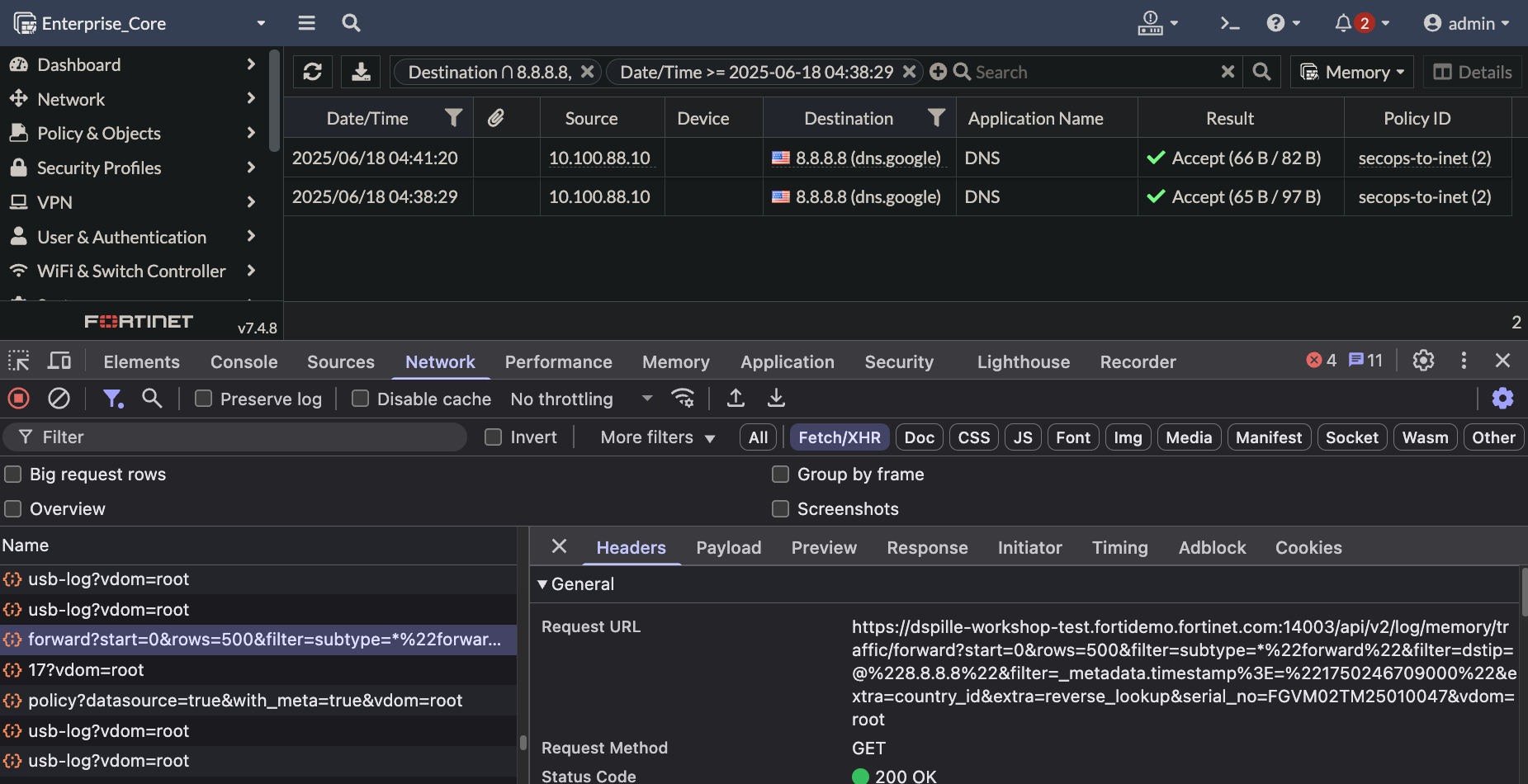Close the request details pane
The height and width of the screenshot is (784, 1528).
559,546
